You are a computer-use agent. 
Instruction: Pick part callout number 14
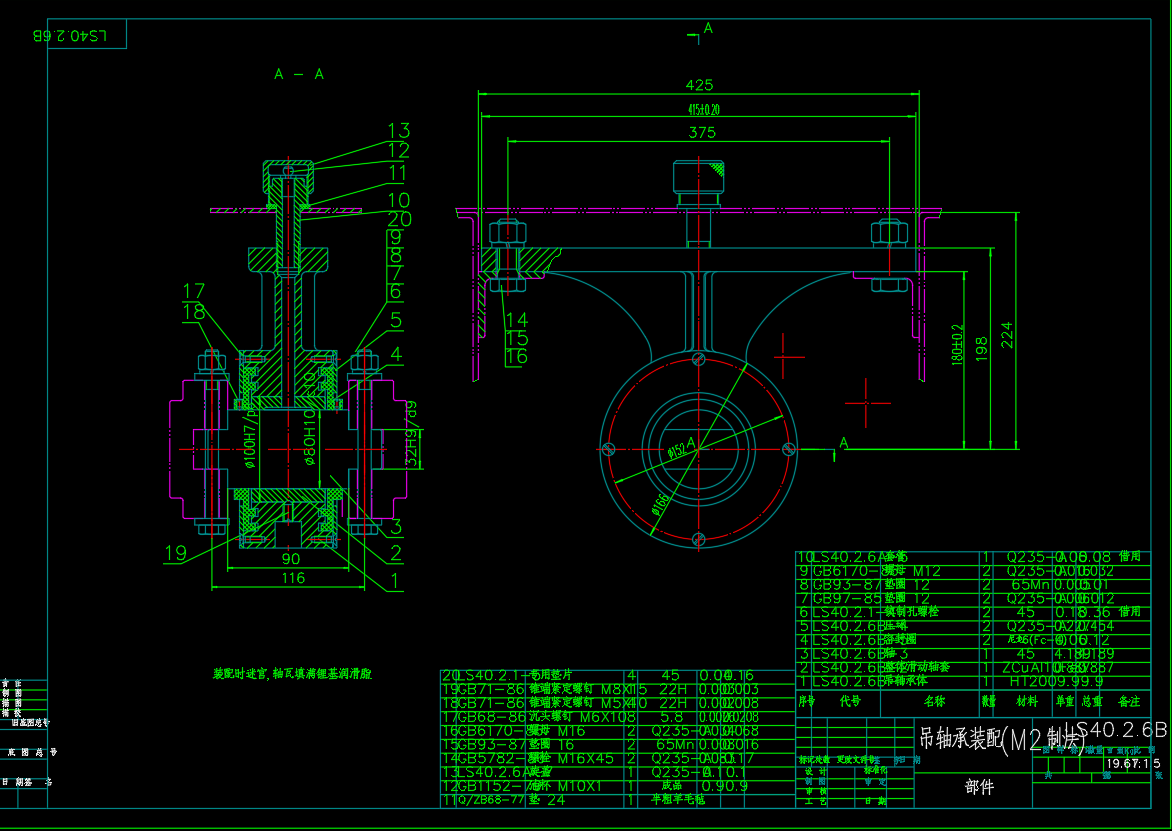tap(516, 320)
